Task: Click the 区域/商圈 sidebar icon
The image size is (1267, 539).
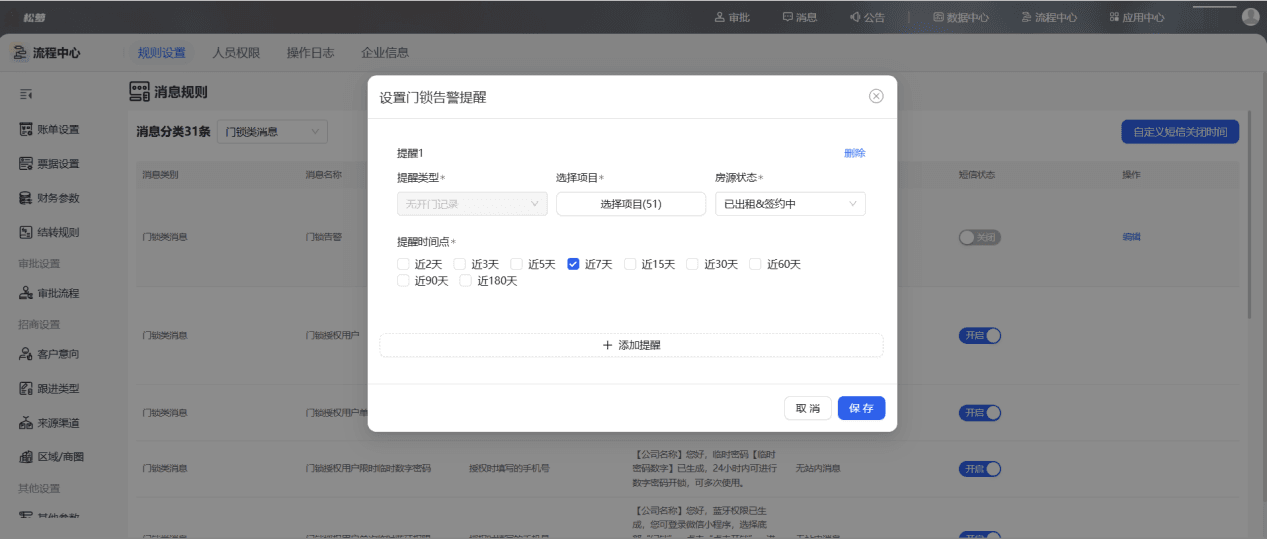Action: coord(27,456)
